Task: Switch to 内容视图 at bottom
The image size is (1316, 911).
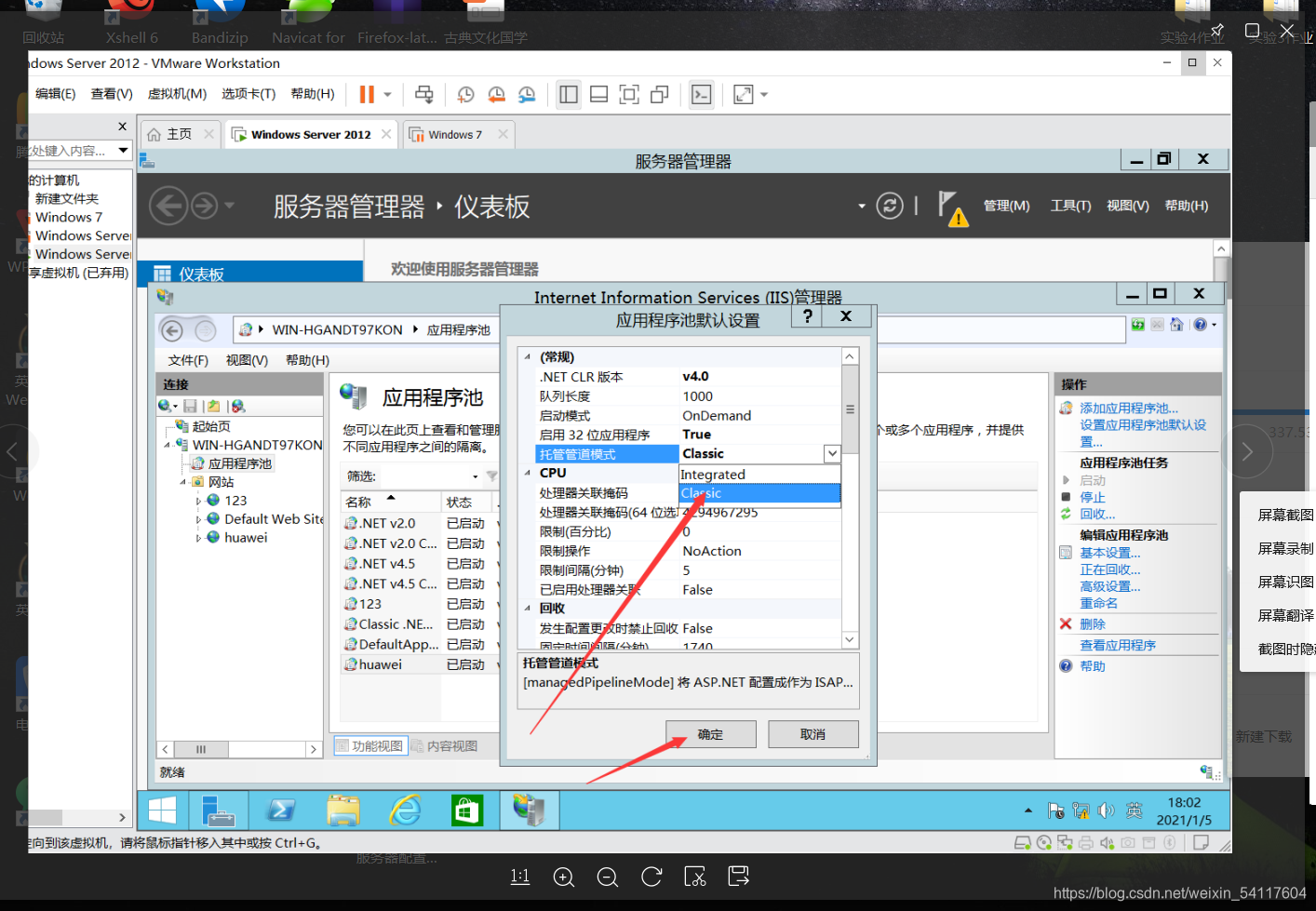Action: [x=445, y=746]
